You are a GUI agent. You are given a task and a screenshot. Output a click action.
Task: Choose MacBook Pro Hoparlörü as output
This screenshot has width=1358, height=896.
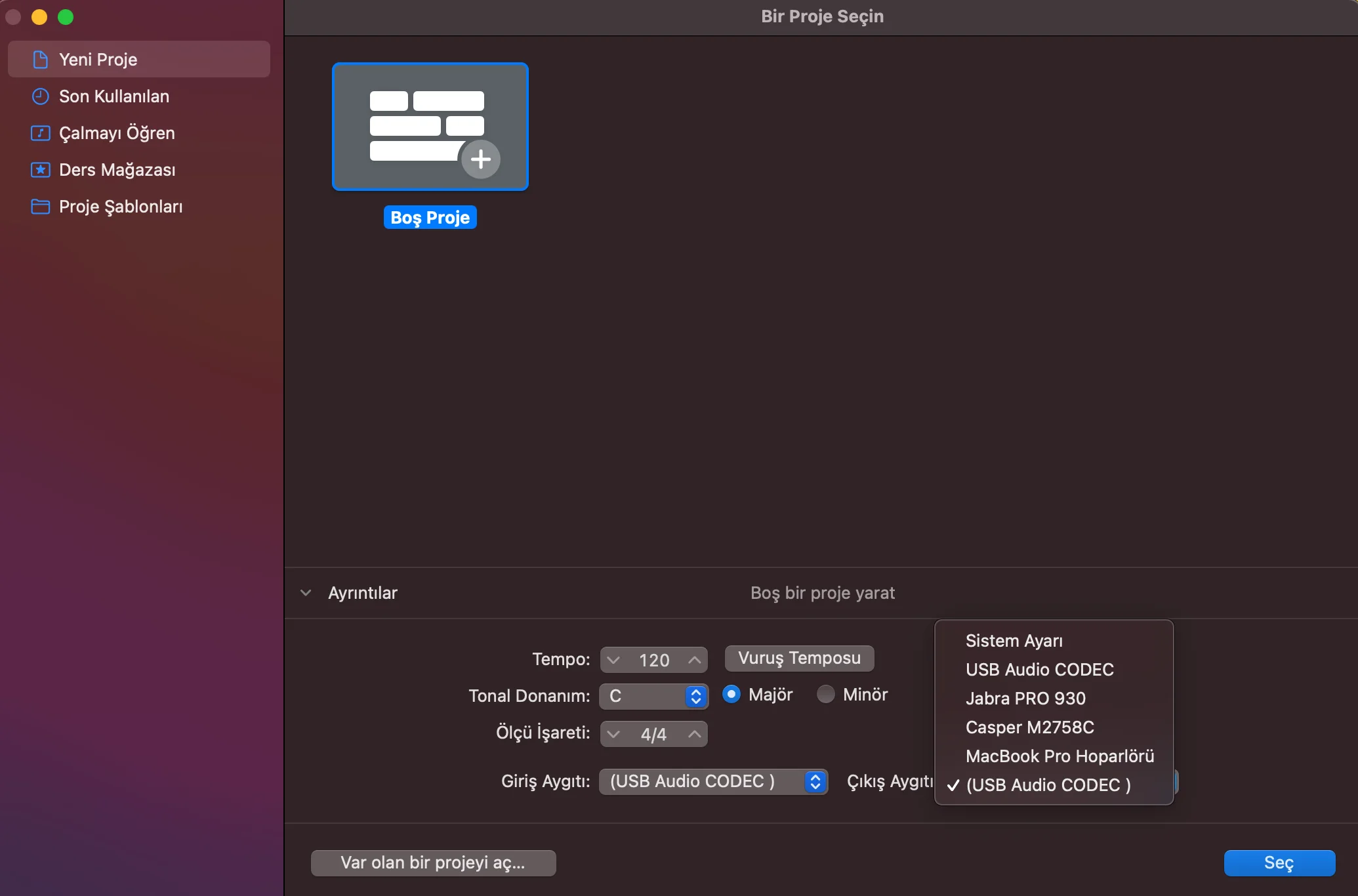1060,756
